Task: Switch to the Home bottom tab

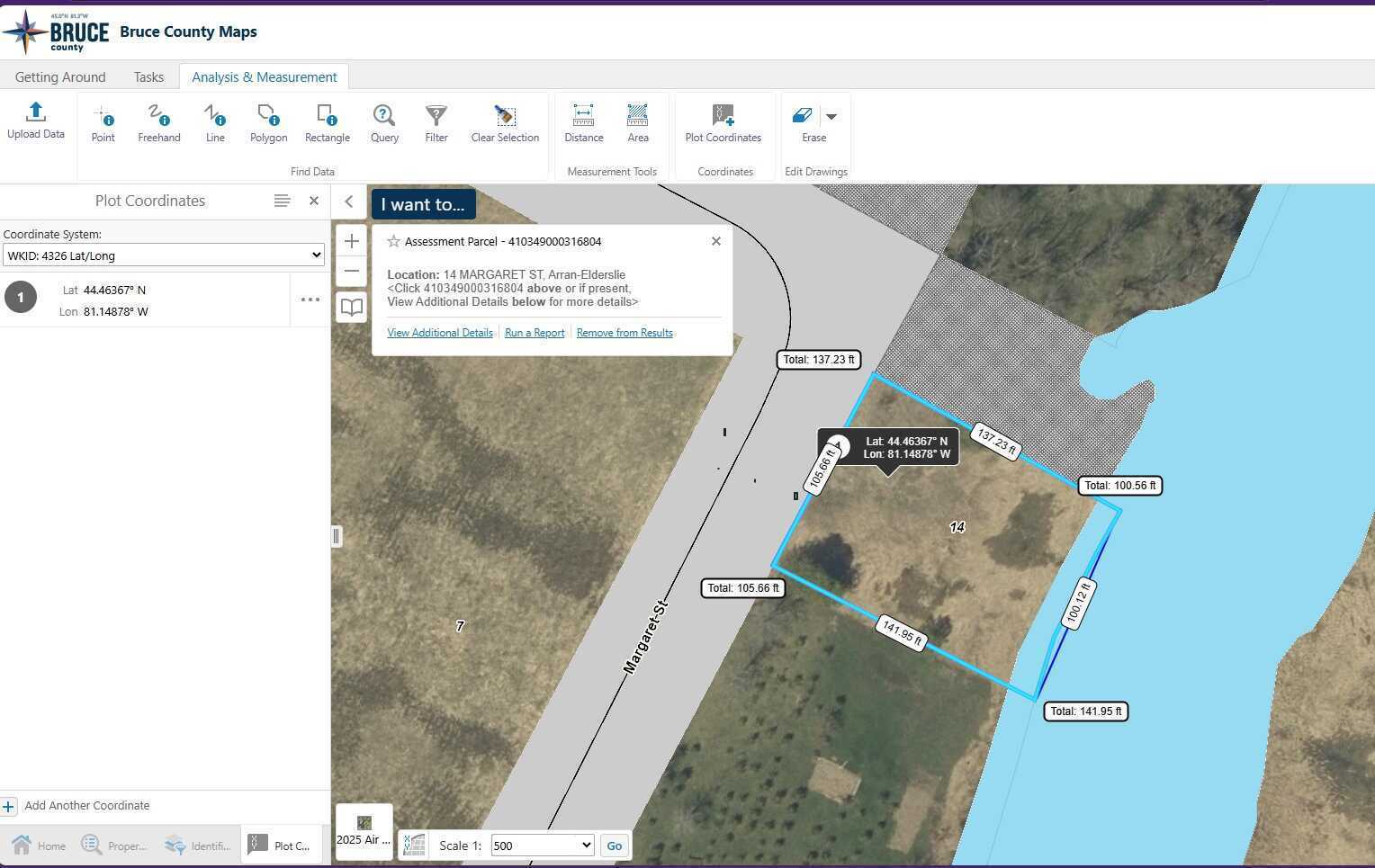Action: coord(38,846)
